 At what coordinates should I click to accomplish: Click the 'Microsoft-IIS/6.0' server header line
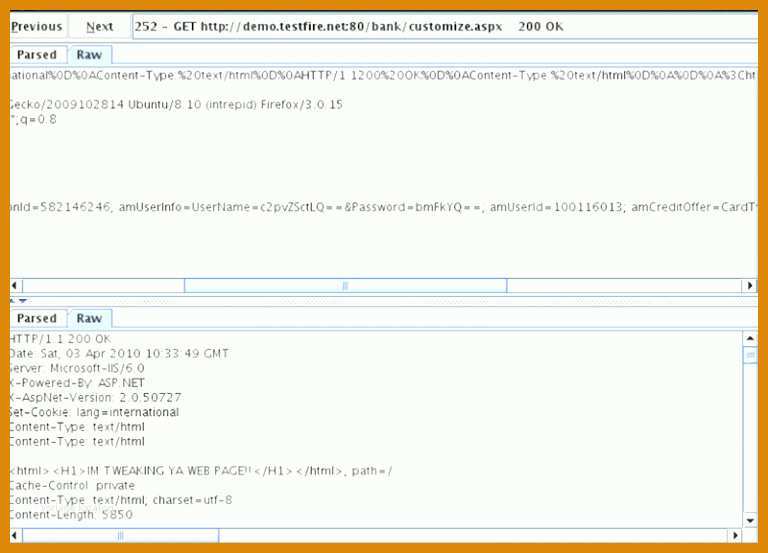[77, 368]
